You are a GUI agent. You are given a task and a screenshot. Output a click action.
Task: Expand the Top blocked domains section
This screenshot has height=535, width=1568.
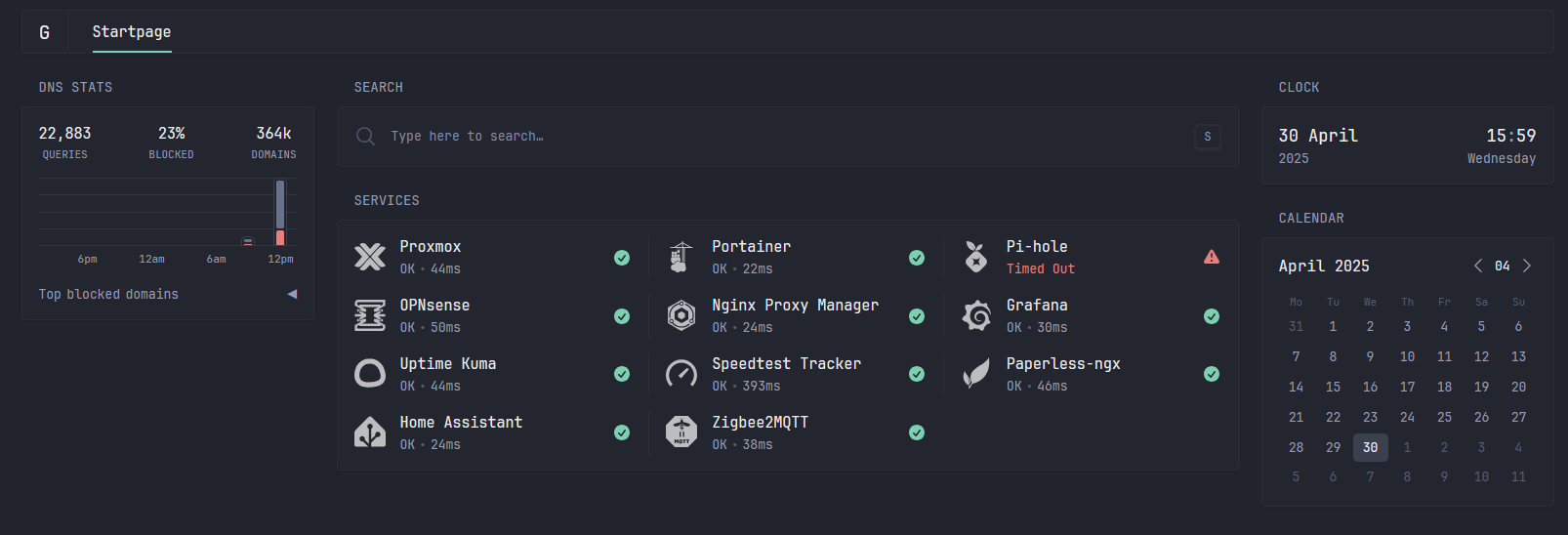tap(292, 294)
